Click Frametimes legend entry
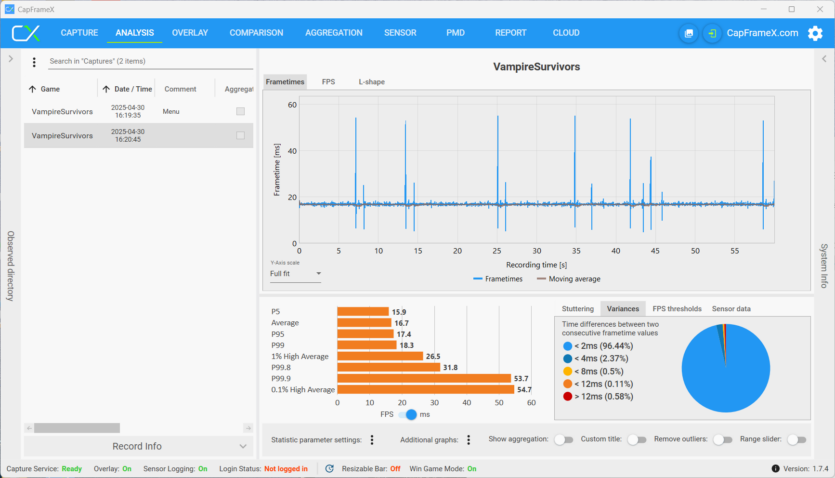Screen dimensions: 835x478 498,279
